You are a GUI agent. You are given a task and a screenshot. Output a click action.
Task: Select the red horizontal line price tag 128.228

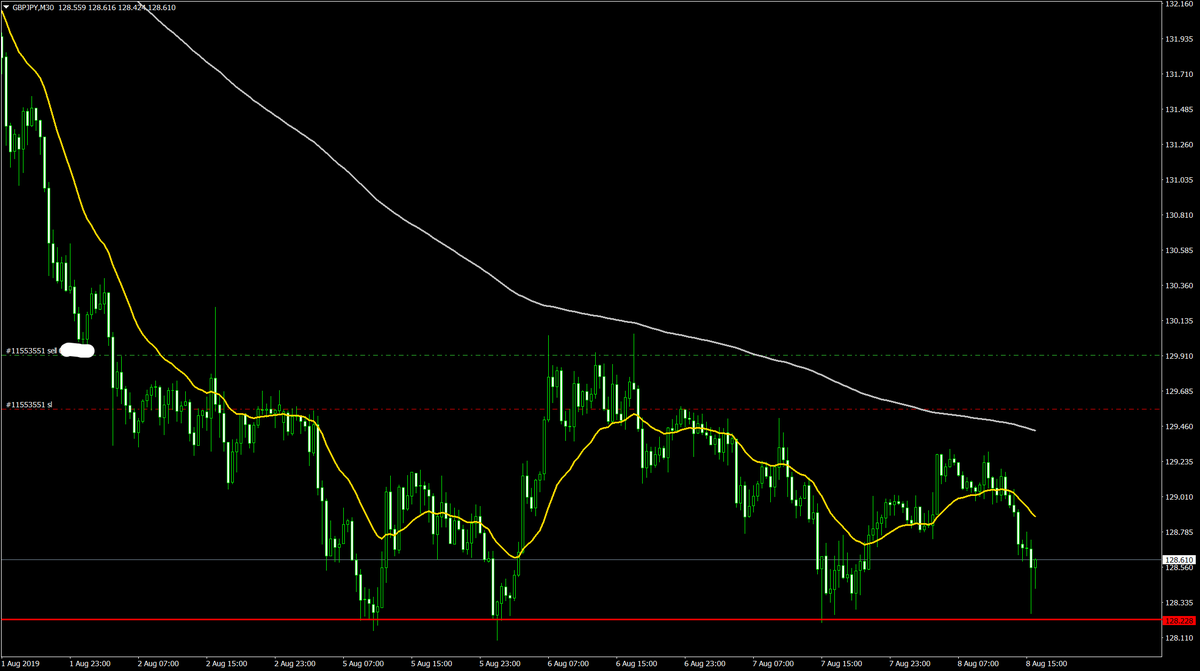(1180, 620)
